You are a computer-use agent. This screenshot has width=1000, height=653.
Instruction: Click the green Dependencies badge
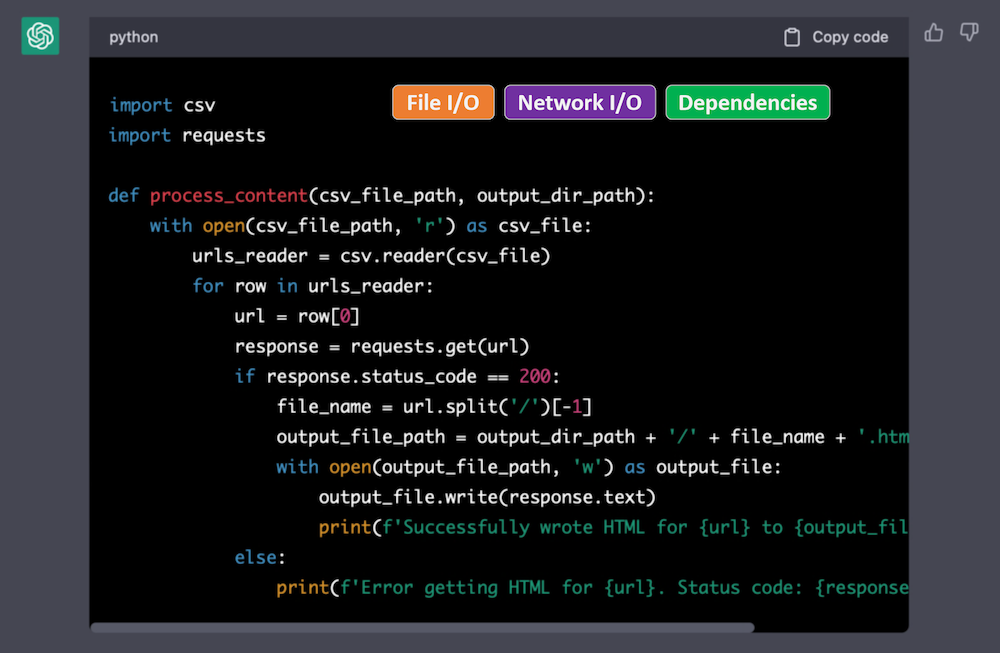pyautogui.click(x=747, y=101)
